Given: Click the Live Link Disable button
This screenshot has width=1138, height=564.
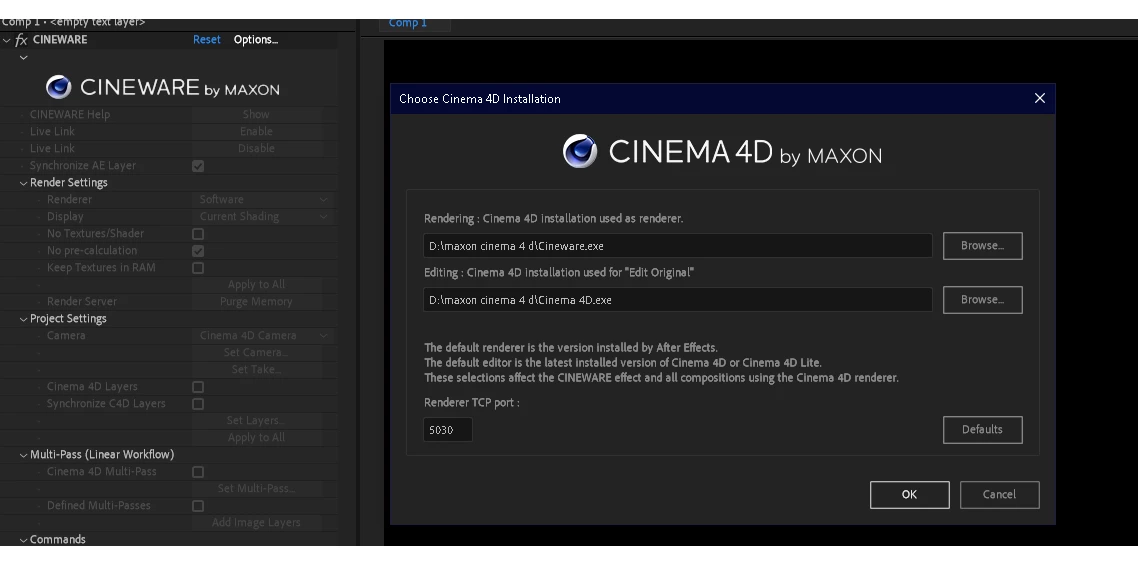Looking at the screenshot, I should click(x=256, y=149).
